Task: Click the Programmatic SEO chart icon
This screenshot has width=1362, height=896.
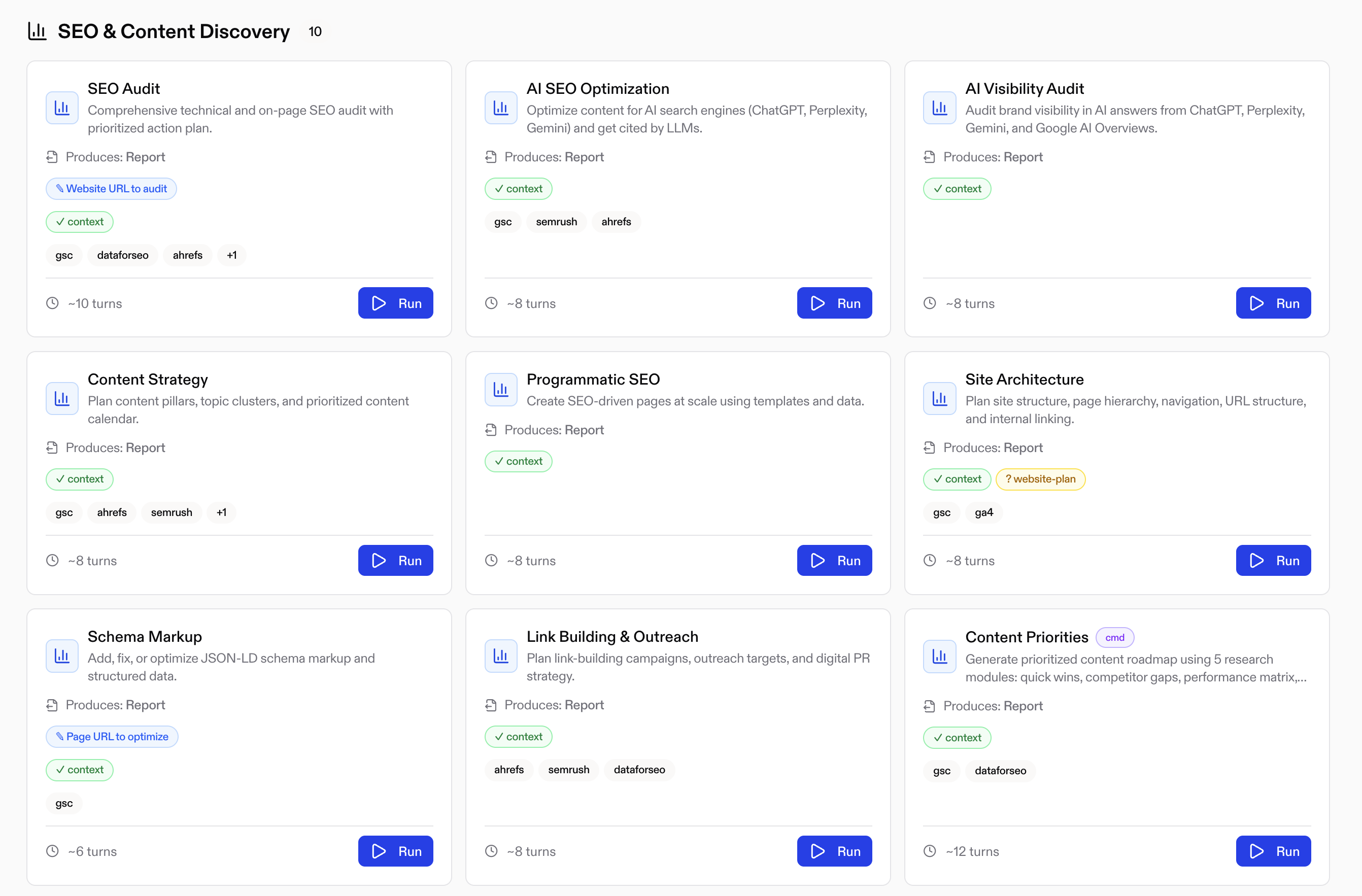Action: point(501,390)
